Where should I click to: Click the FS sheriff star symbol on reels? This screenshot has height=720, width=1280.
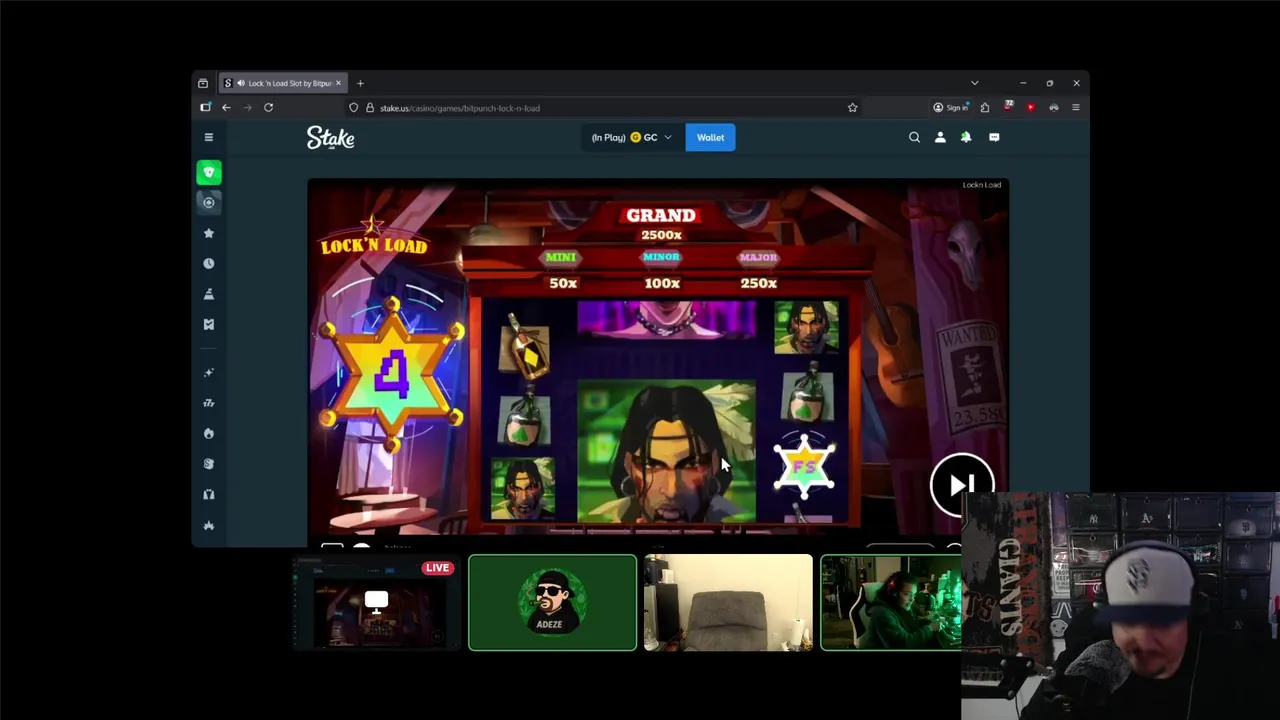pos(805,467)
